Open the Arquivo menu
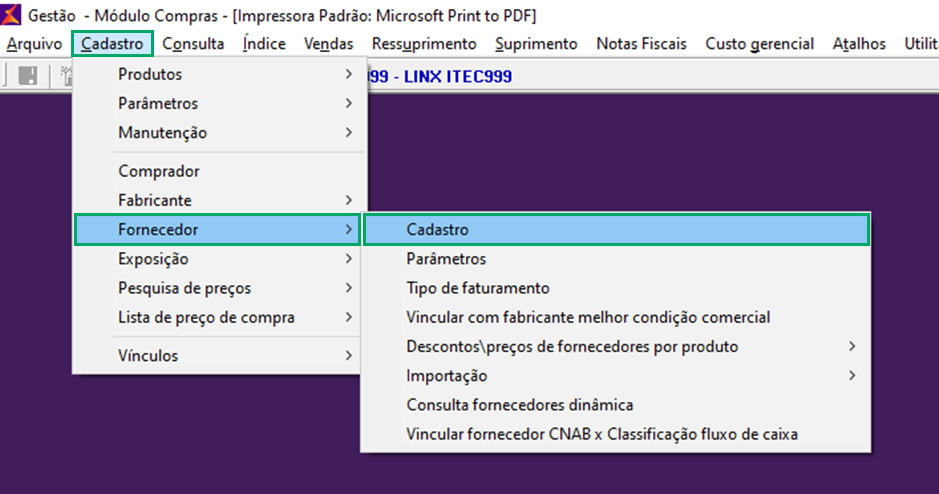 click(x=34, y=44)
